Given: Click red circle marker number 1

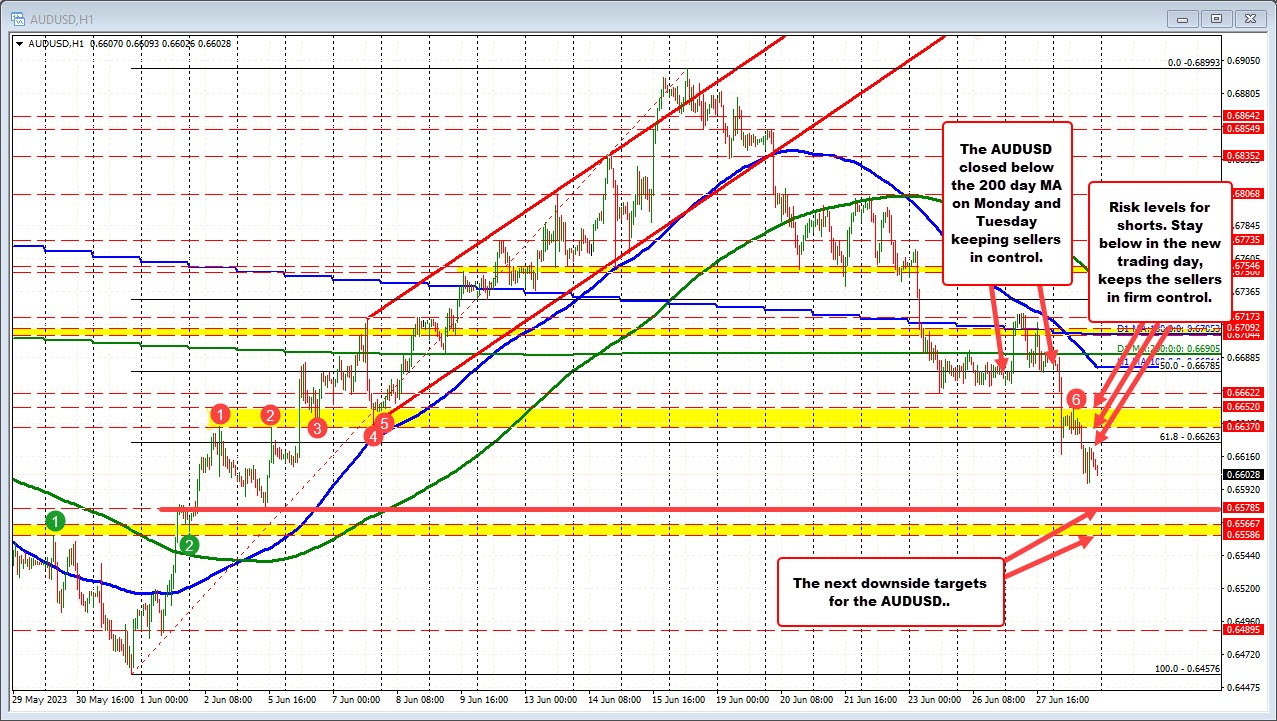Looking at the screenshot, I should [221, 413].
